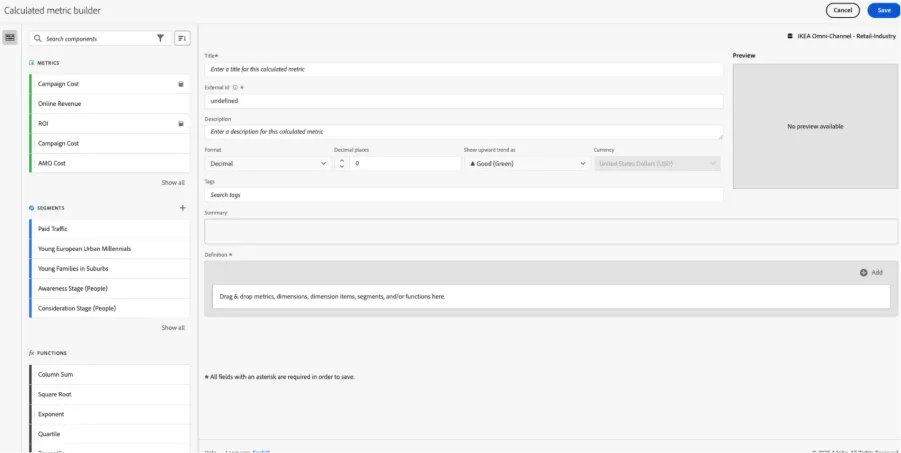Viewport: 901px width, 453px height.
Task: Click the magnifier icon in Search components
Action: coord(38,39)
